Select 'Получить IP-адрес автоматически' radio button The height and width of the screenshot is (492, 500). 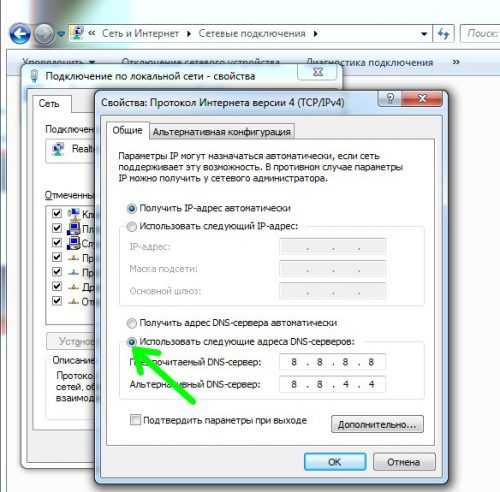132,209
